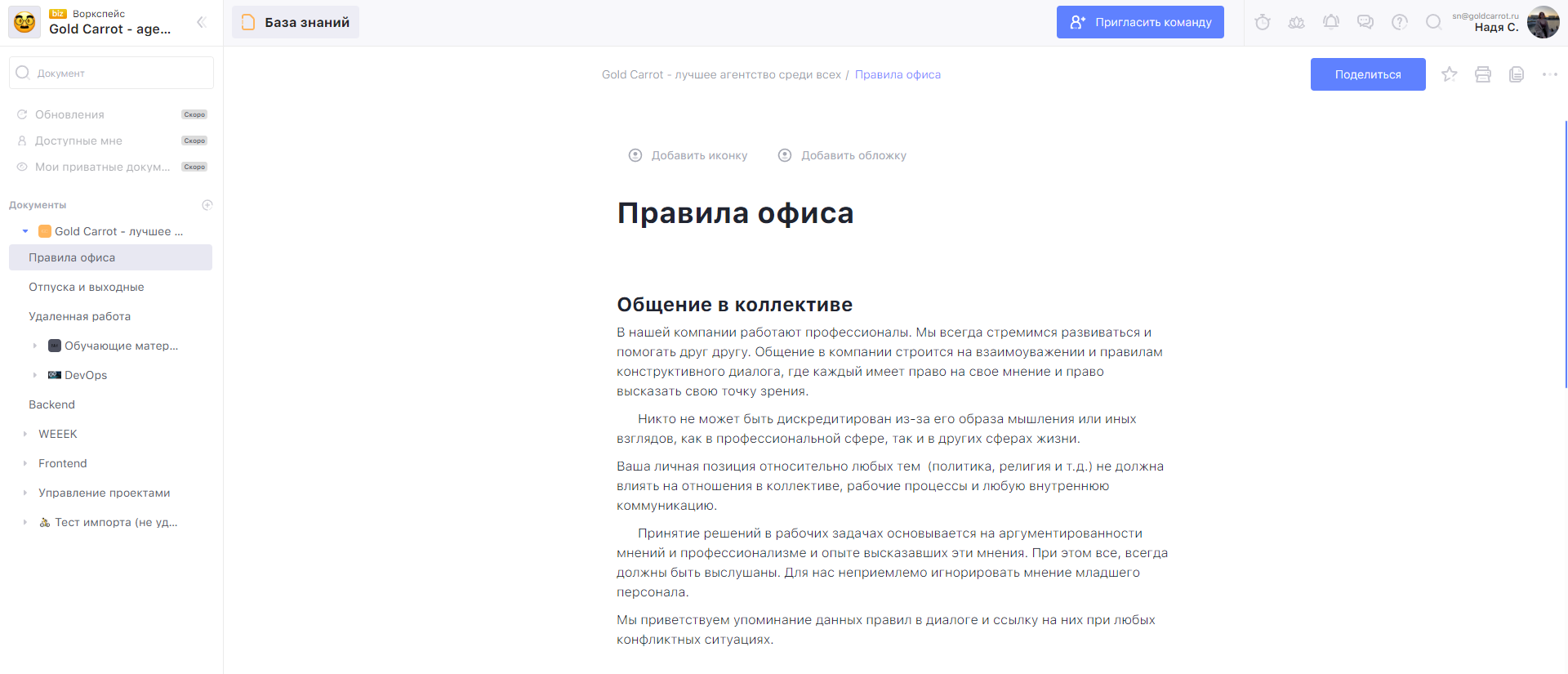
Task: Open the help question mark icon
Action: coord(1400,22)
